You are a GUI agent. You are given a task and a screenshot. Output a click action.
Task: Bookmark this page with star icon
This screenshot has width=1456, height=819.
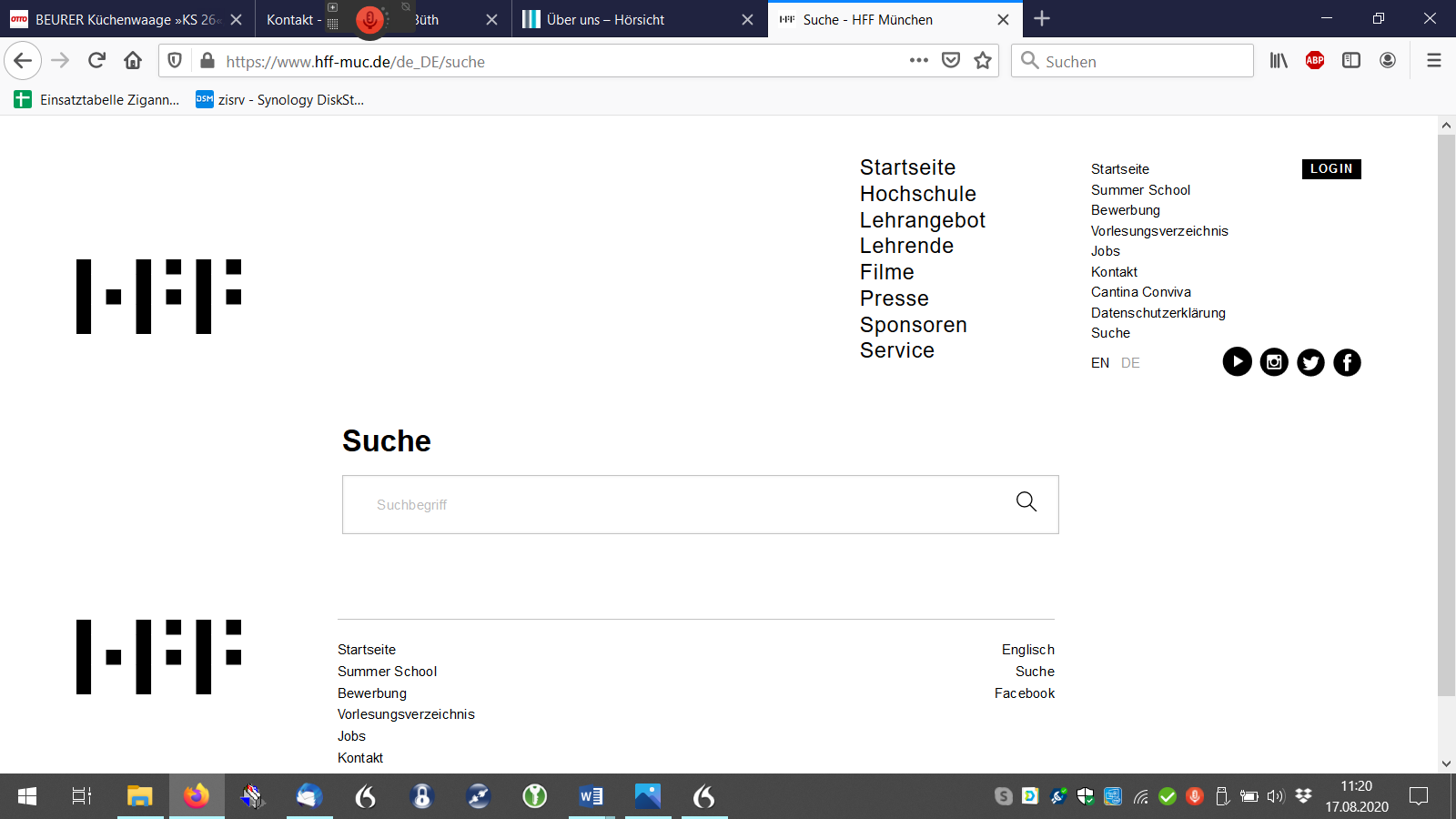tap(983, 61)
